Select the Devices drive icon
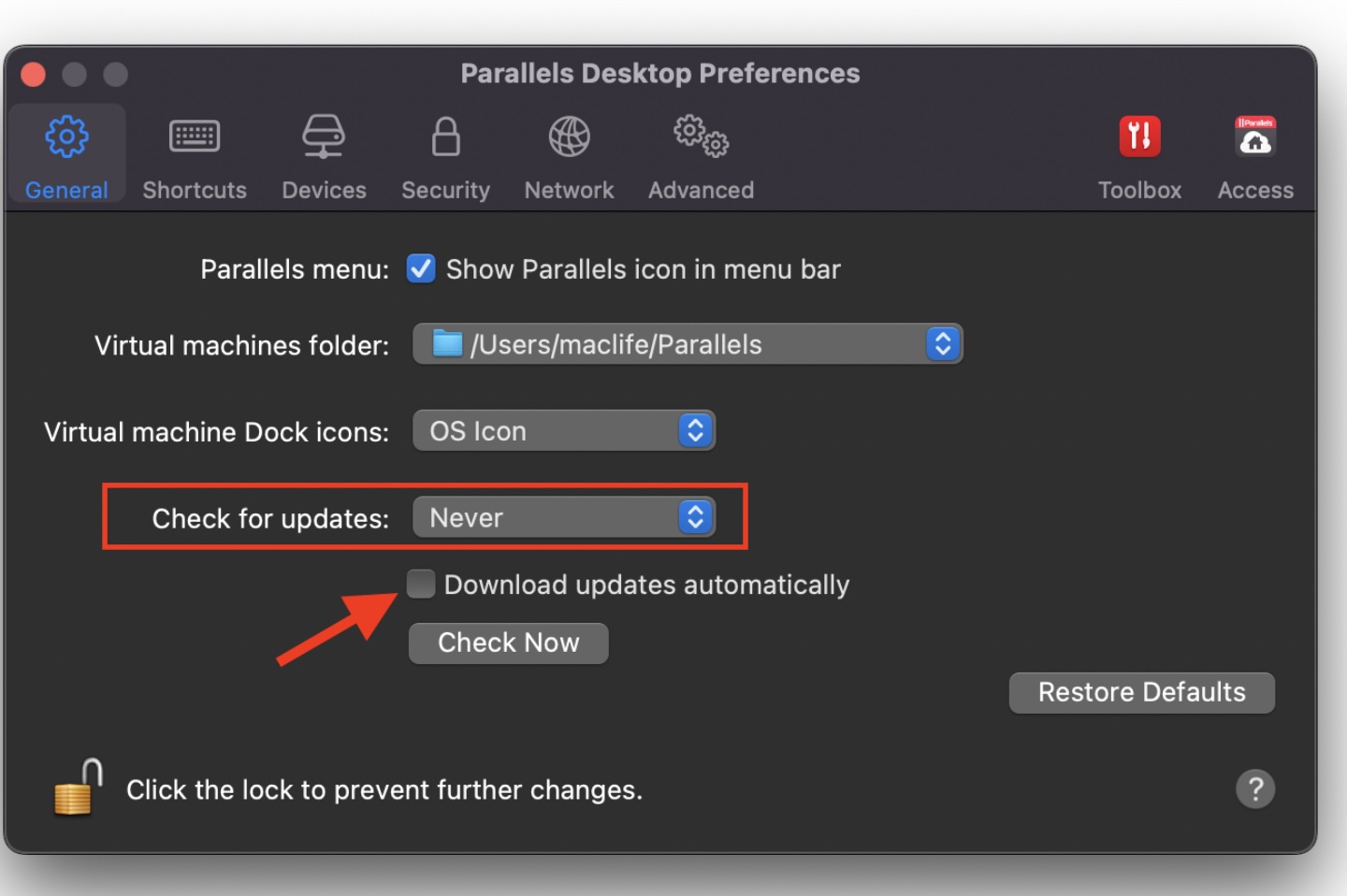Screen dimensions: 1347x896 pos(324,137)
